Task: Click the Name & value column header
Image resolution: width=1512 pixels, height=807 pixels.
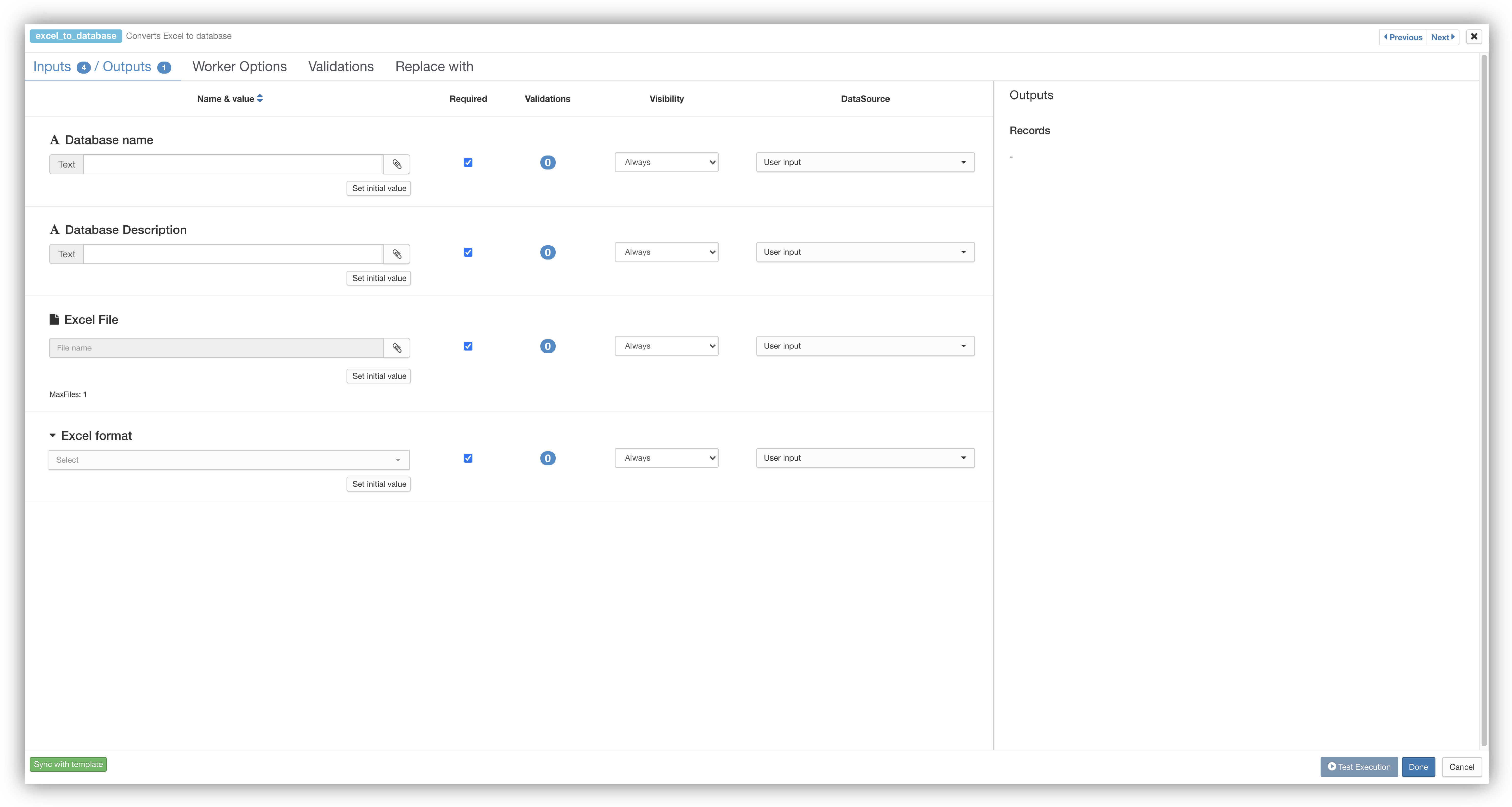Action: 225,99
